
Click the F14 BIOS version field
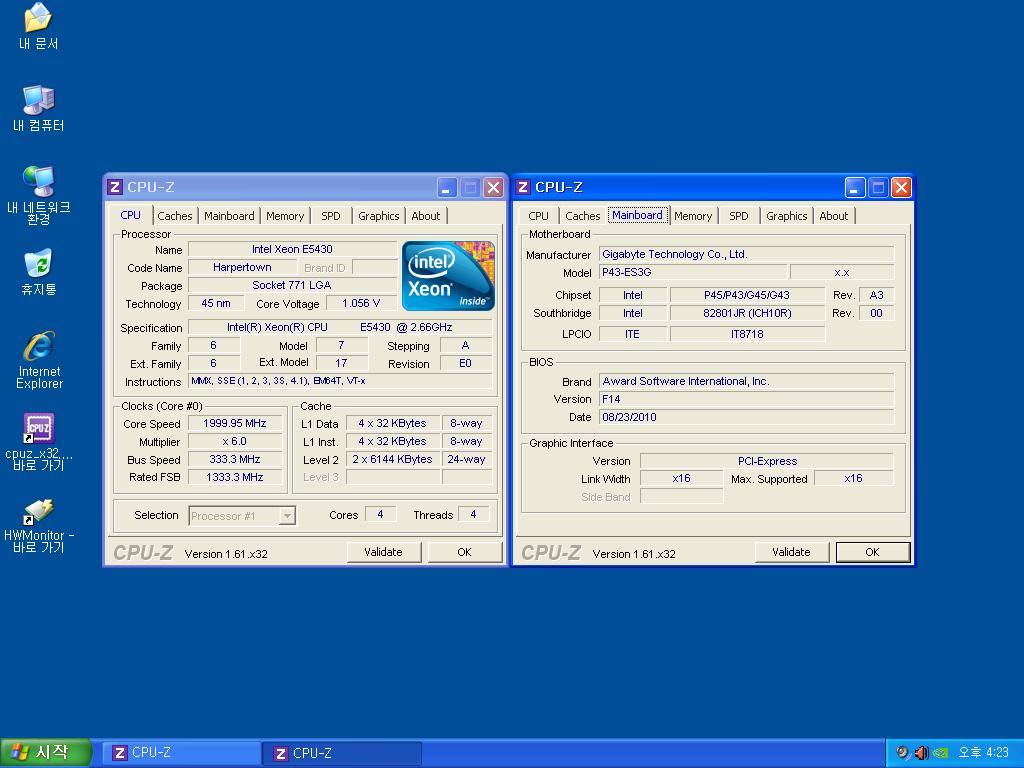(746, 399)
